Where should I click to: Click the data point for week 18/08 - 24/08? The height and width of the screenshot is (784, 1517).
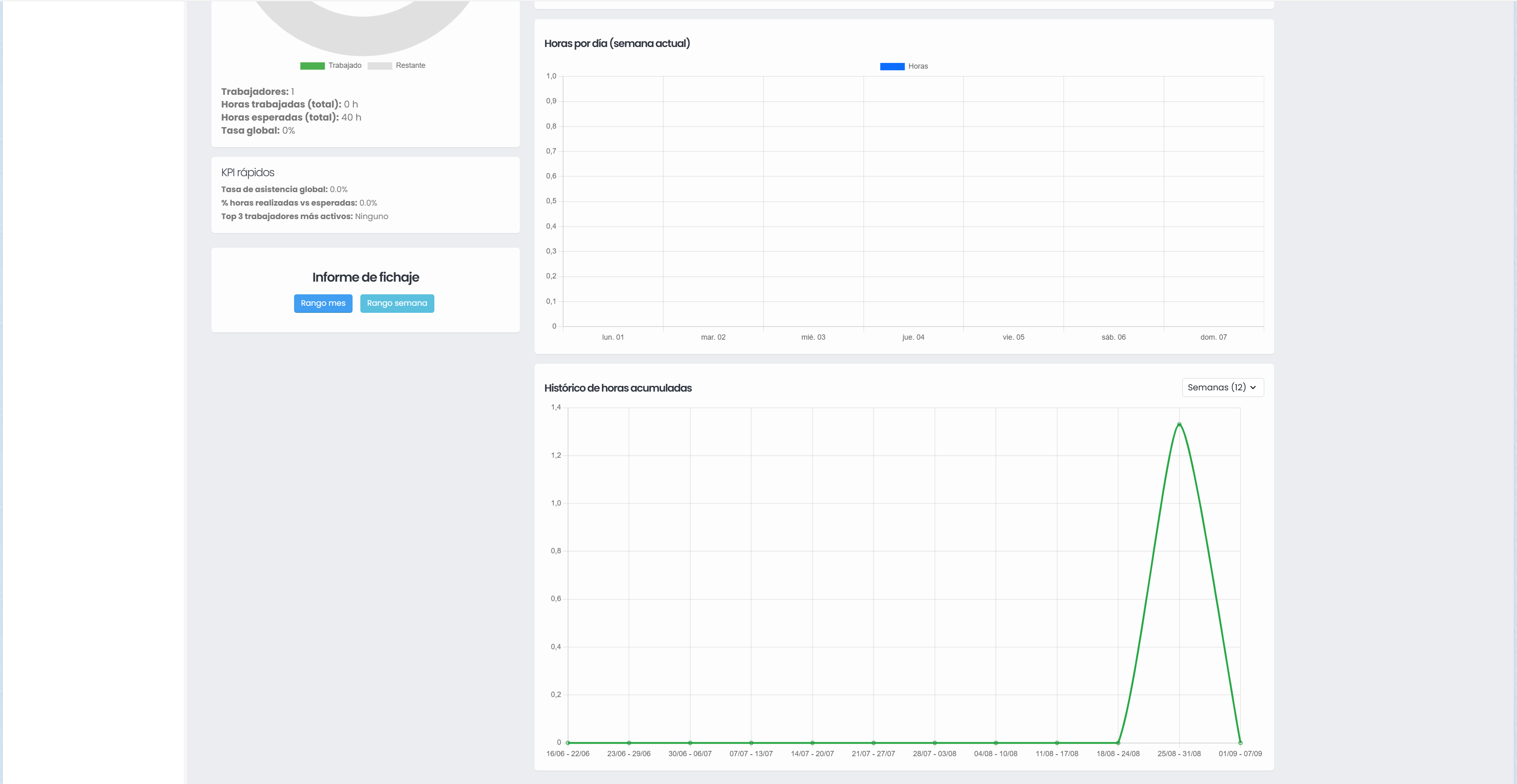click(1118, 743)
